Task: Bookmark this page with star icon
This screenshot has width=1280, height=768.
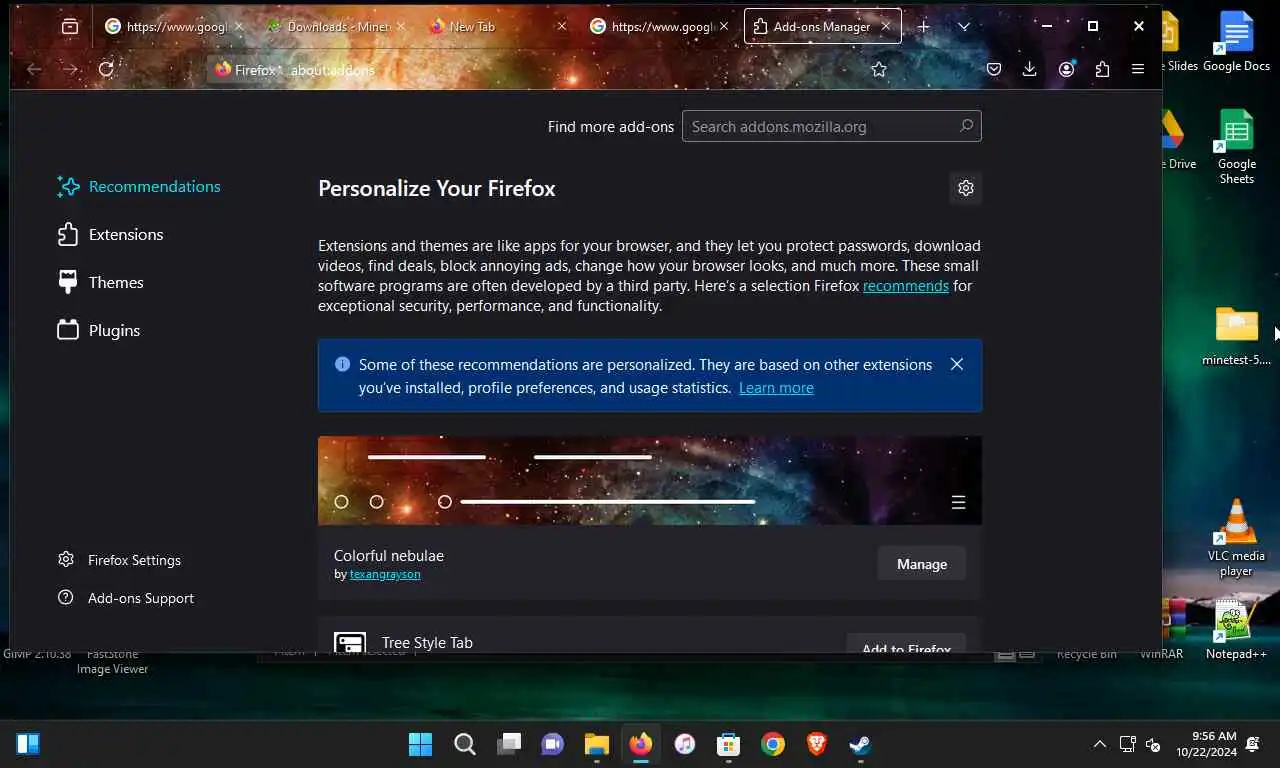Action: coord(879,69)
